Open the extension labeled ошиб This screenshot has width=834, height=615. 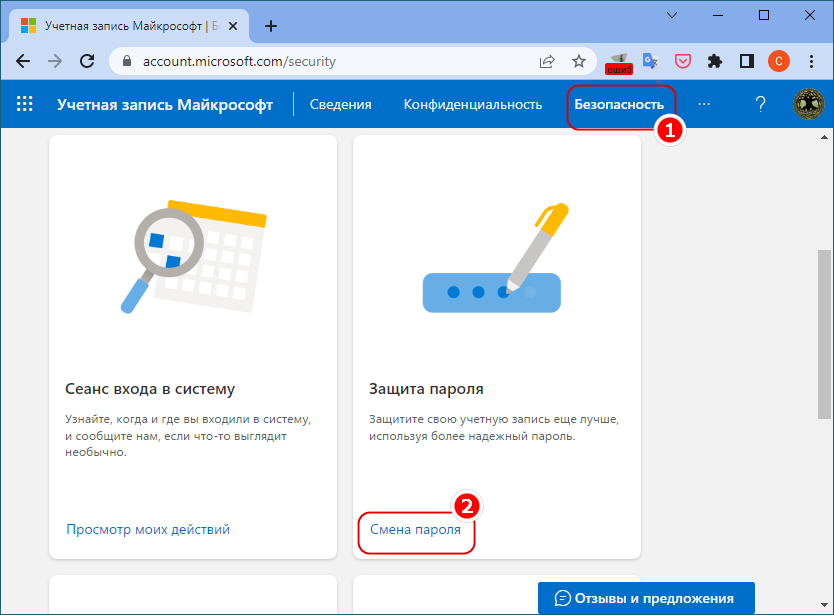coord(619,64)
